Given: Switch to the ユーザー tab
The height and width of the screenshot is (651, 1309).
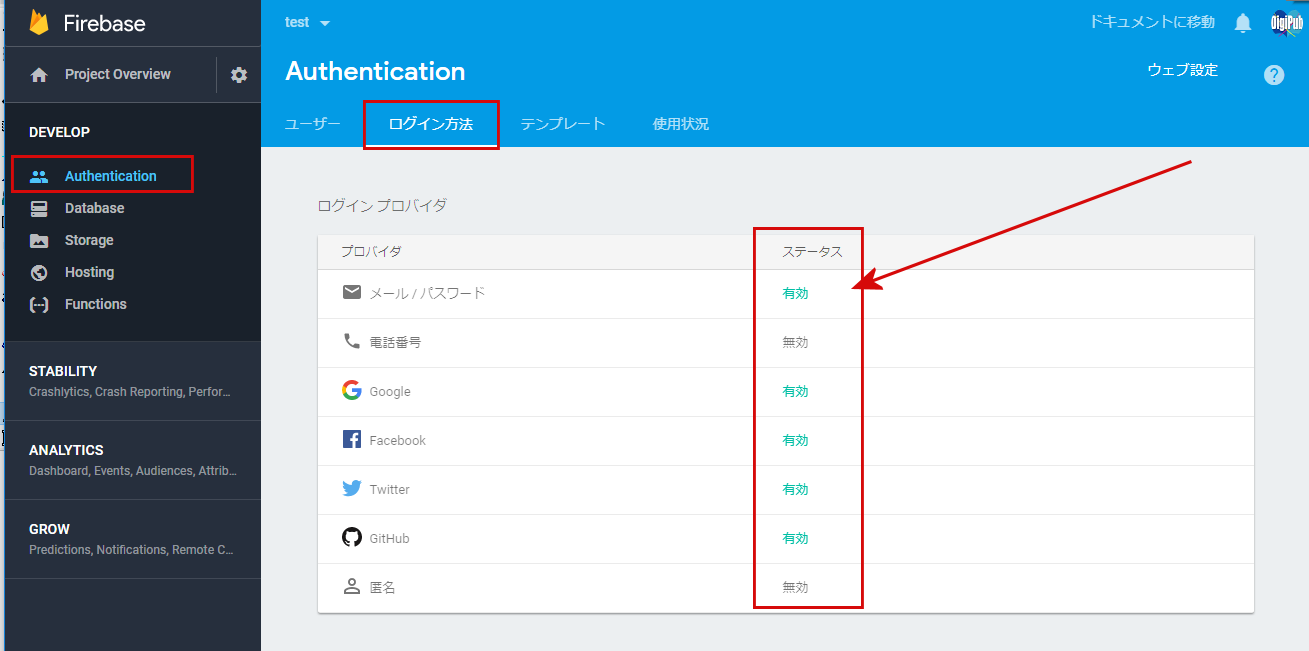Looking at the screenshot, I should click(313, 124).
